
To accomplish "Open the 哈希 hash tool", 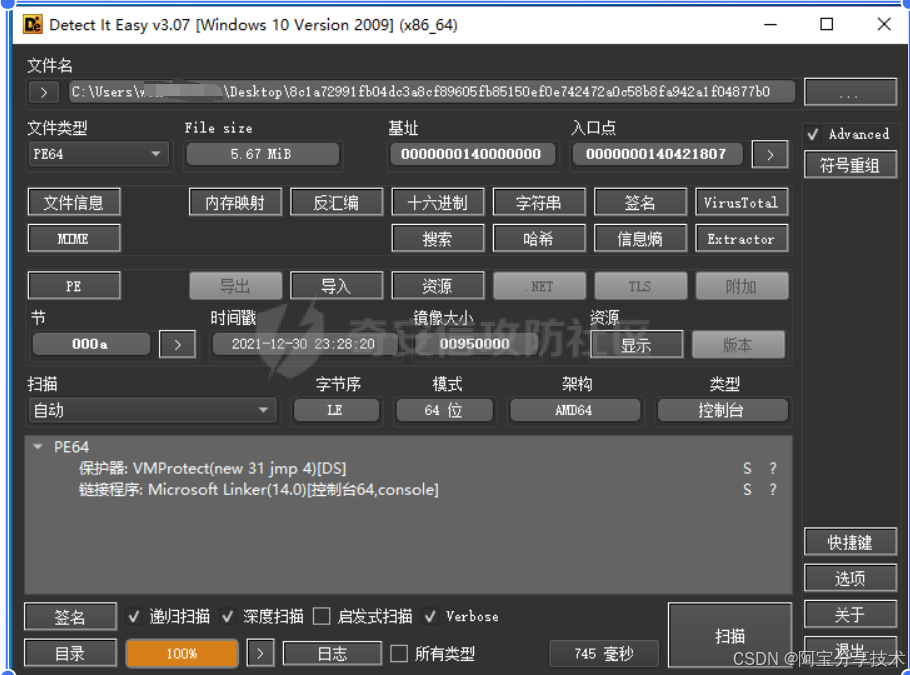I will pos(539,239).
